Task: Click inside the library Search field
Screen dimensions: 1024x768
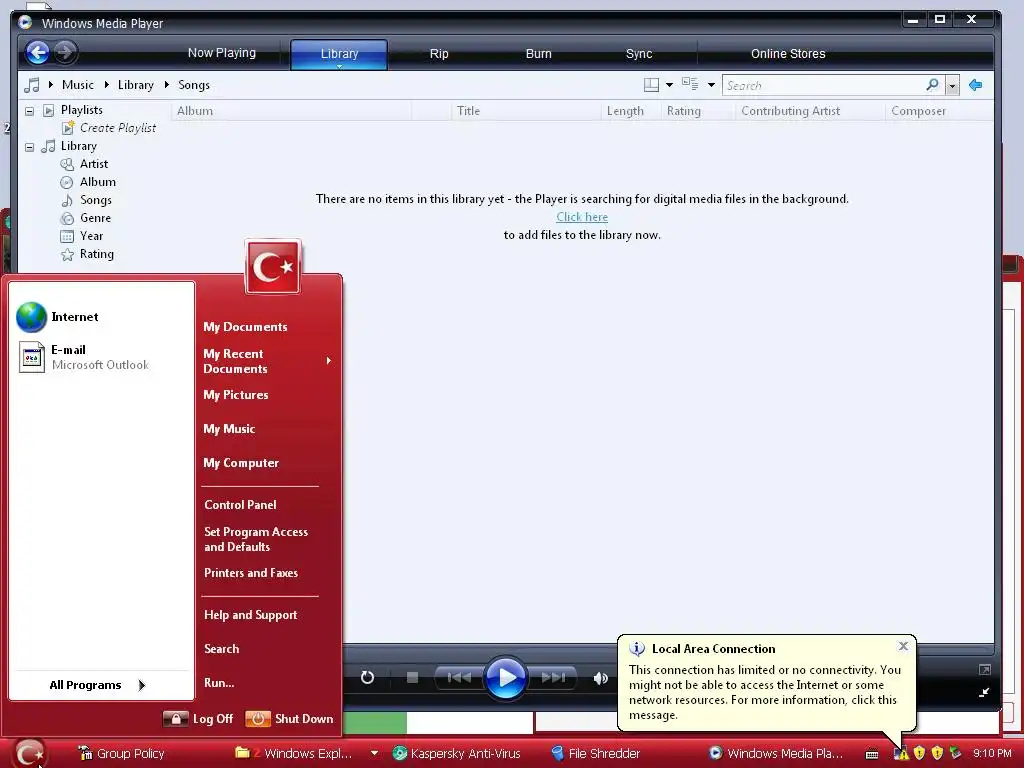Action: pos(823,86)
